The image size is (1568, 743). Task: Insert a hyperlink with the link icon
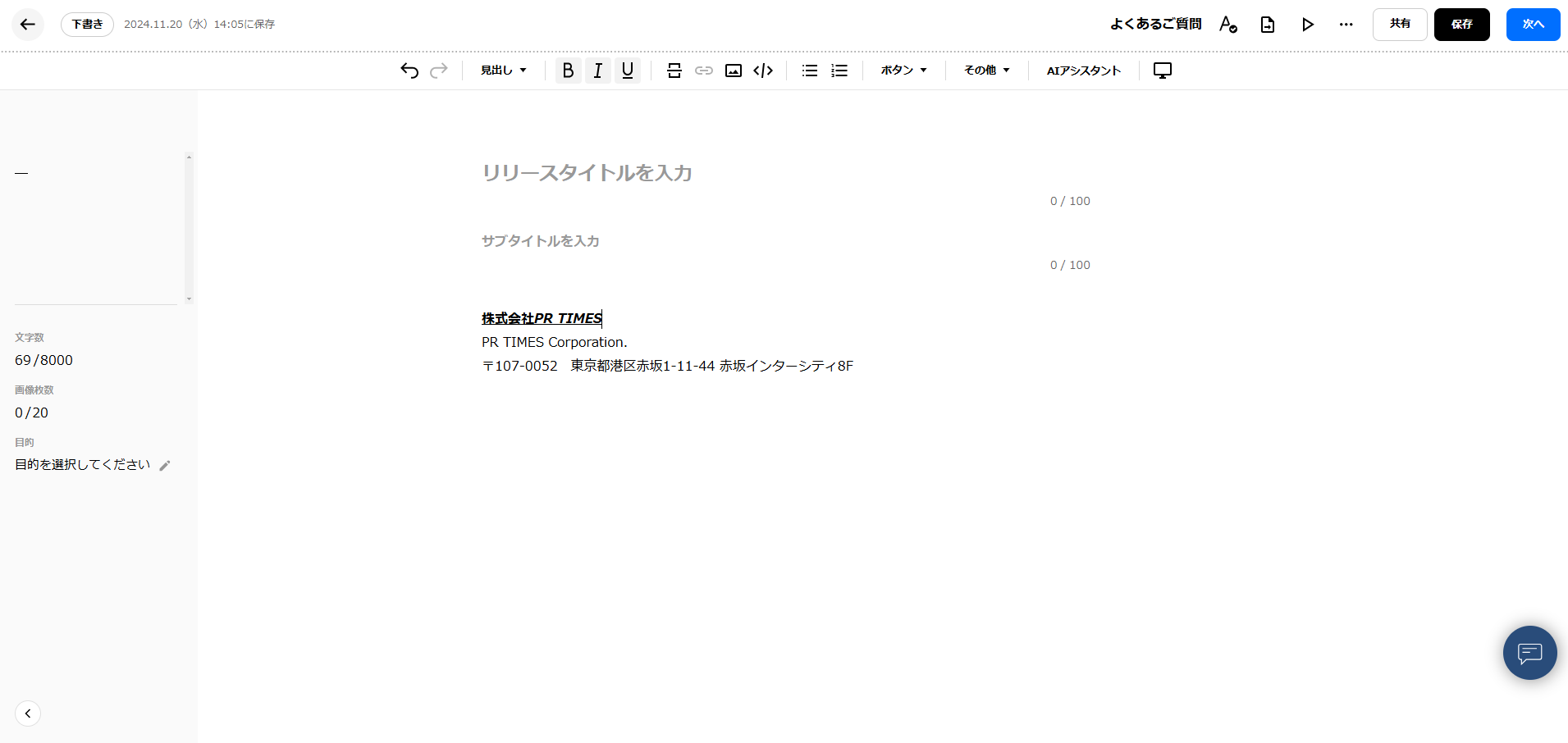point(704,71)
